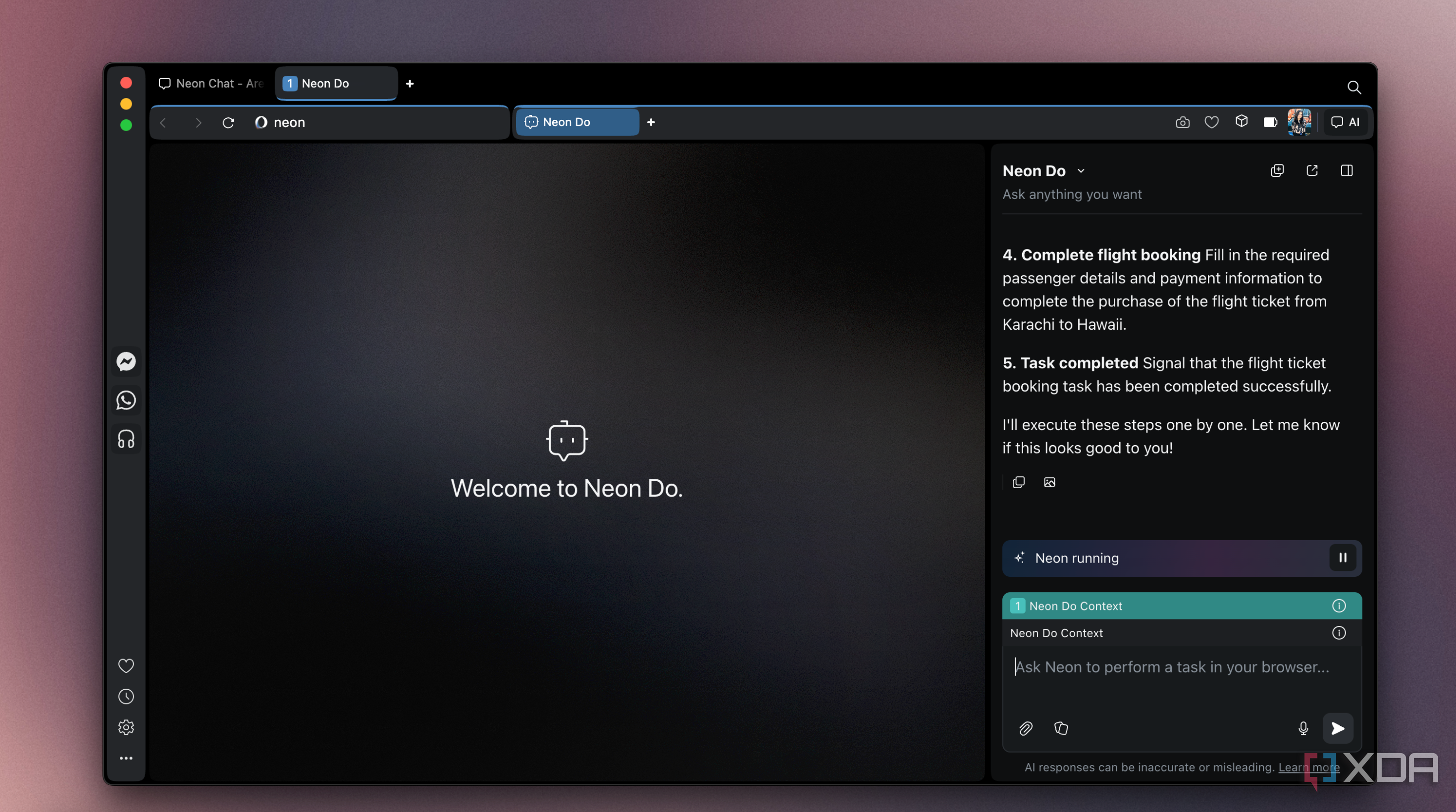Show info for highlighted Neon Do Context
The width and height of the screenshot is (1456, 812).
[1339, 606]
